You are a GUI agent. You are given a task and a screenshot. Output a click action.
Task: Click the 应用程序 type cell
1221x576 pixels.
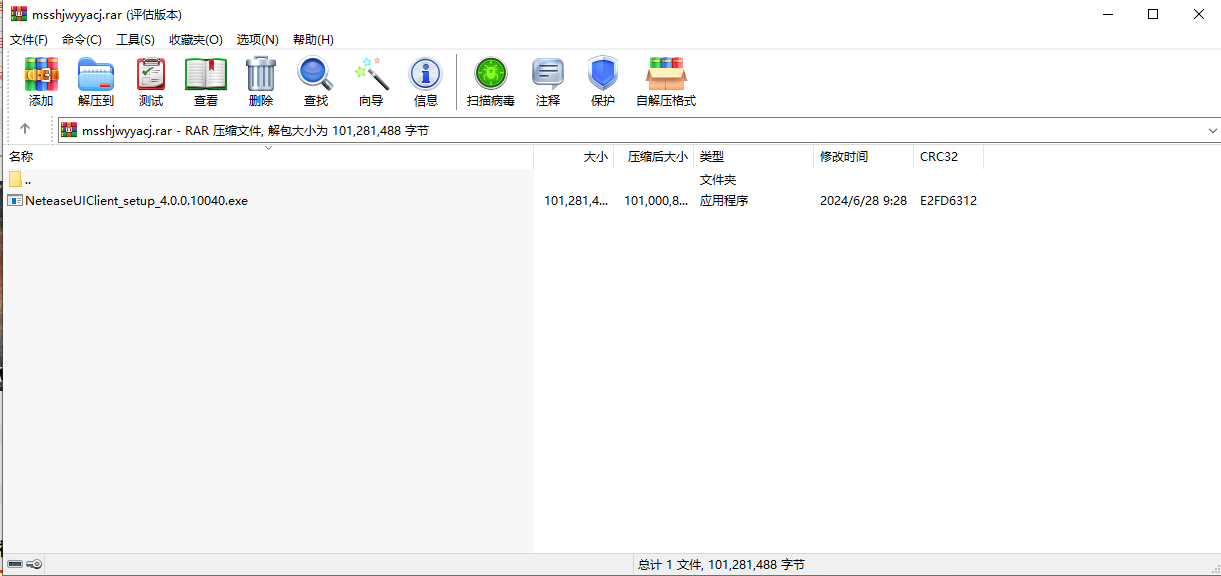[724, 200]
